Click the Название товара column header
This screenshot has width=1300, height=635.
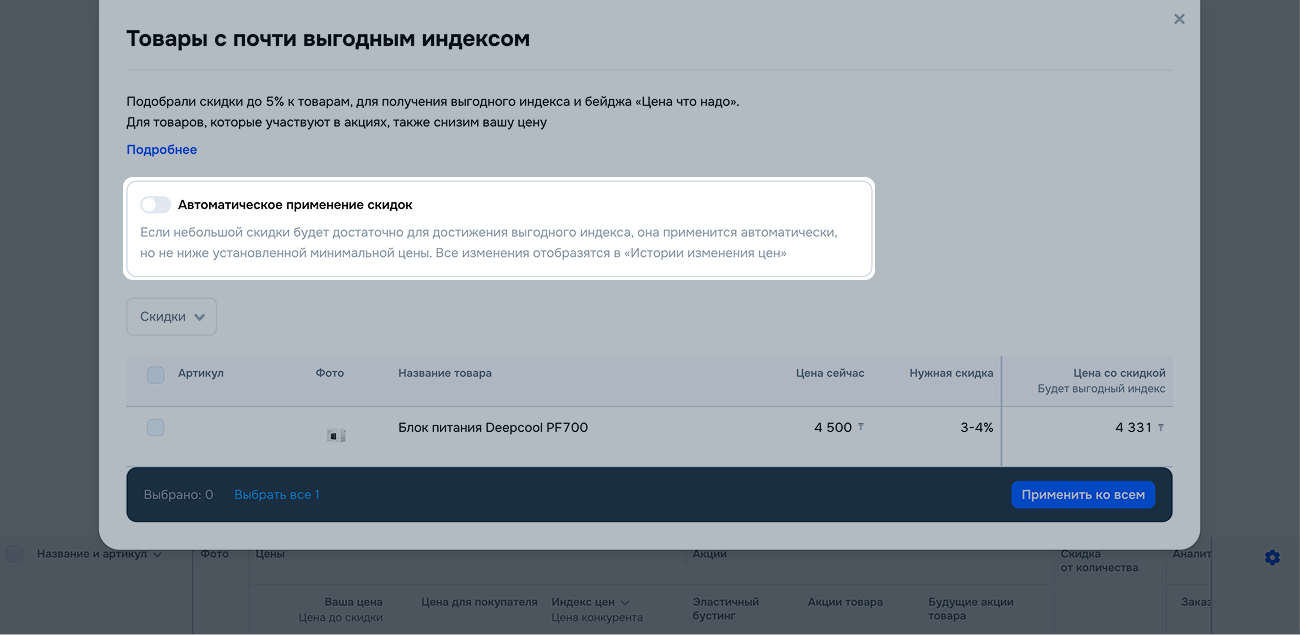[x=445, y=373]
